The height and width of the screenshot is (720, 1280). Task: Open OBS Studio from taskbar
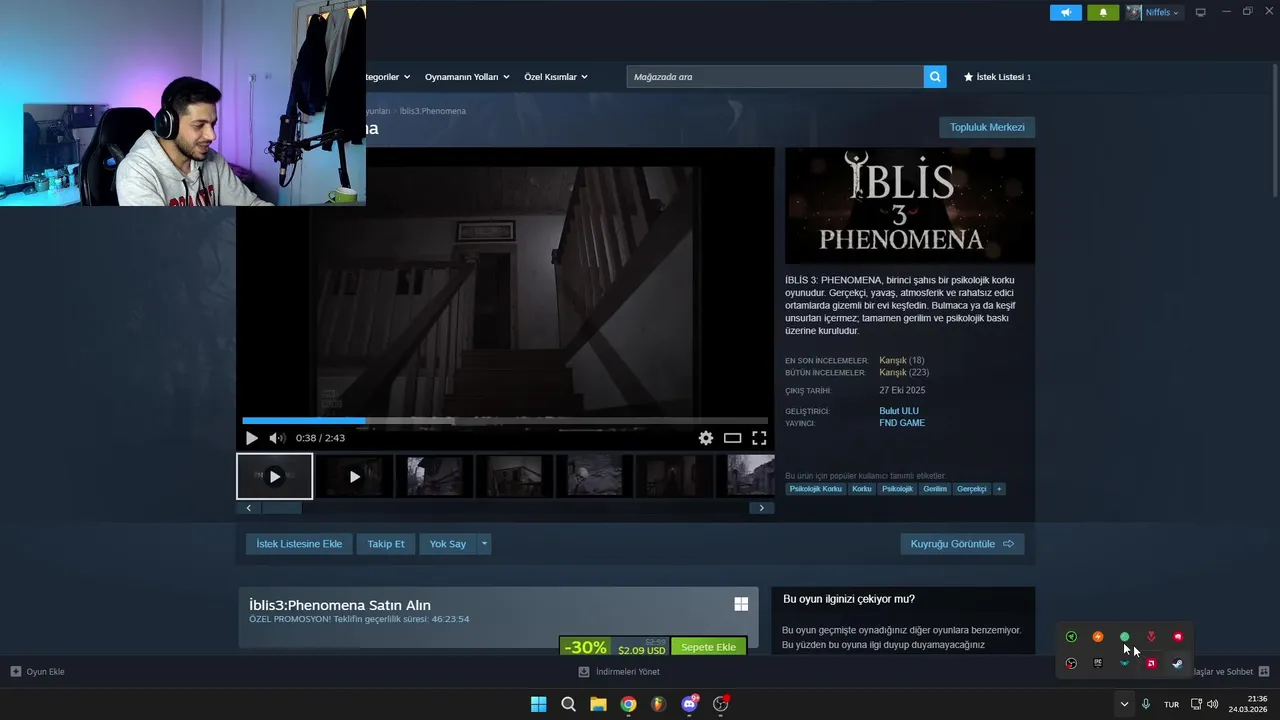pos(720,704)
